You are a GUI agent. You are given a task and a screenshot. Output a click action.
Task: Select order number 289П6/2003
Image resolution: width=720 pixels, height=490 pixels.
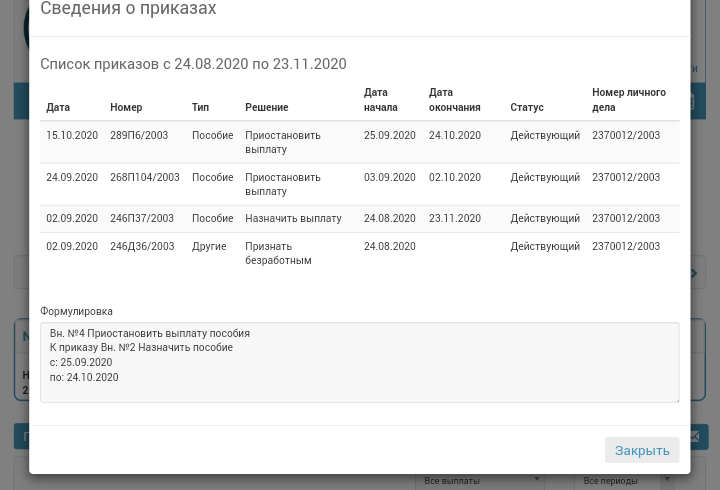(x=139, y=135)
